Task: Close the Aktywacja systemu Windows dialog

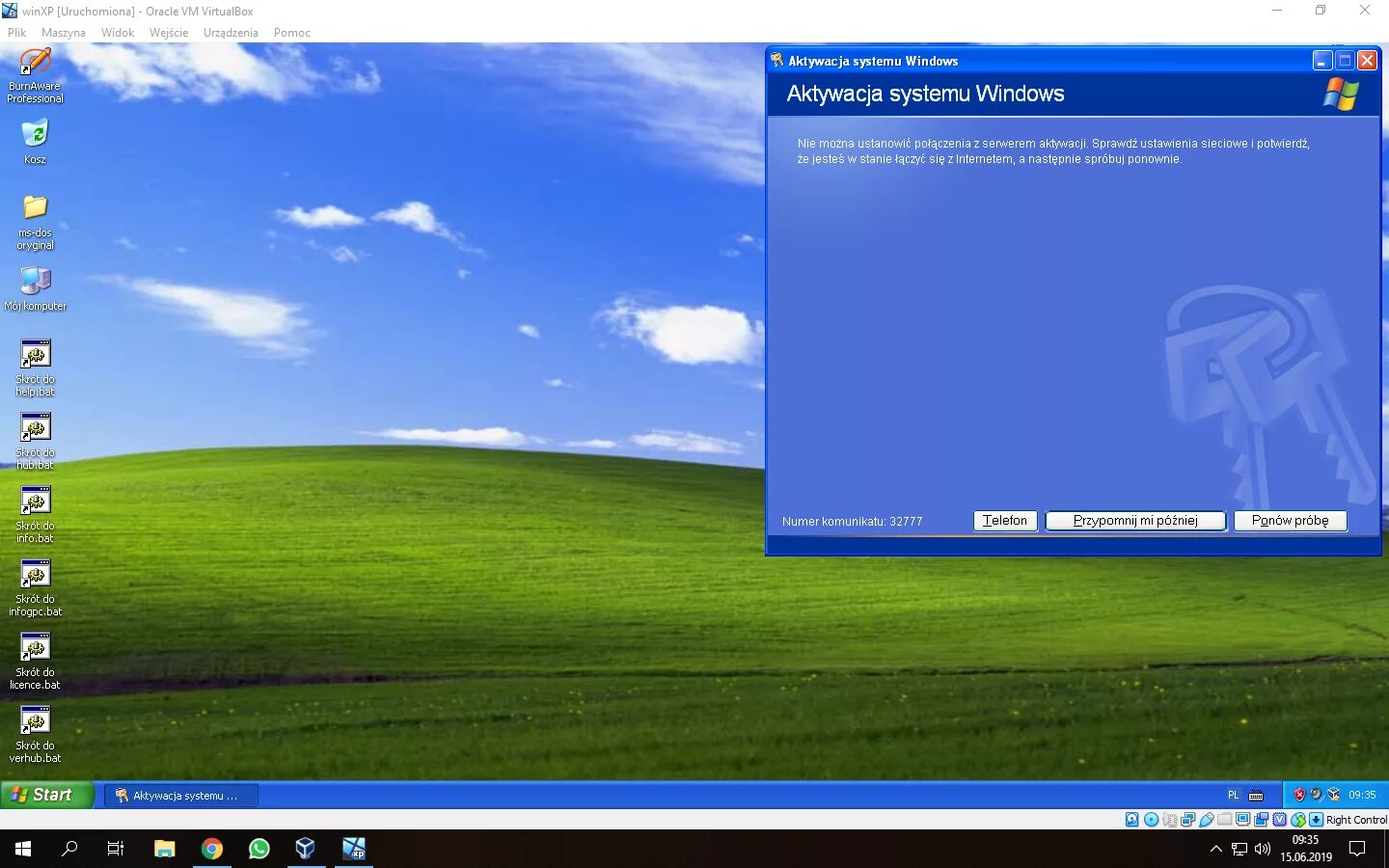Action: (x=1367, y=61)
